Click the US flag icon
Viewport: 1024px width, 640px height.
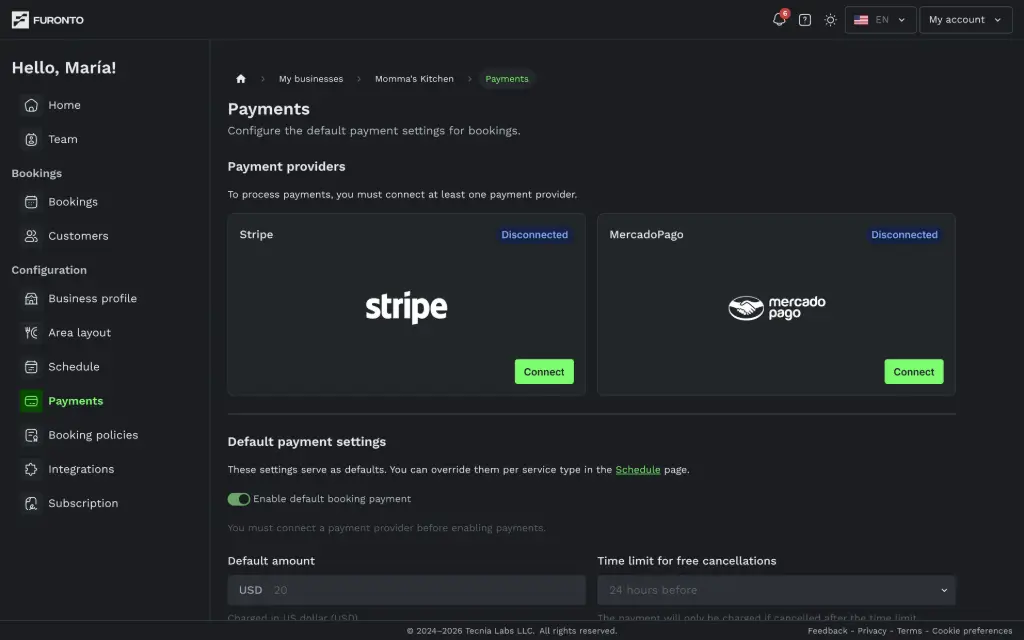(861, 20)
